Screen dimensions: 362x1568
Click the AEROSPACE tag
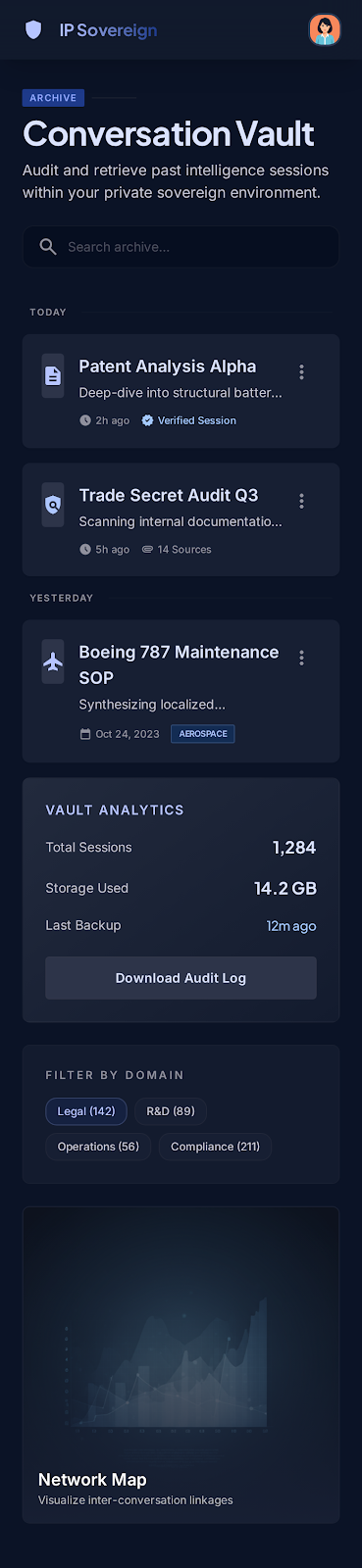coord(203,734)
